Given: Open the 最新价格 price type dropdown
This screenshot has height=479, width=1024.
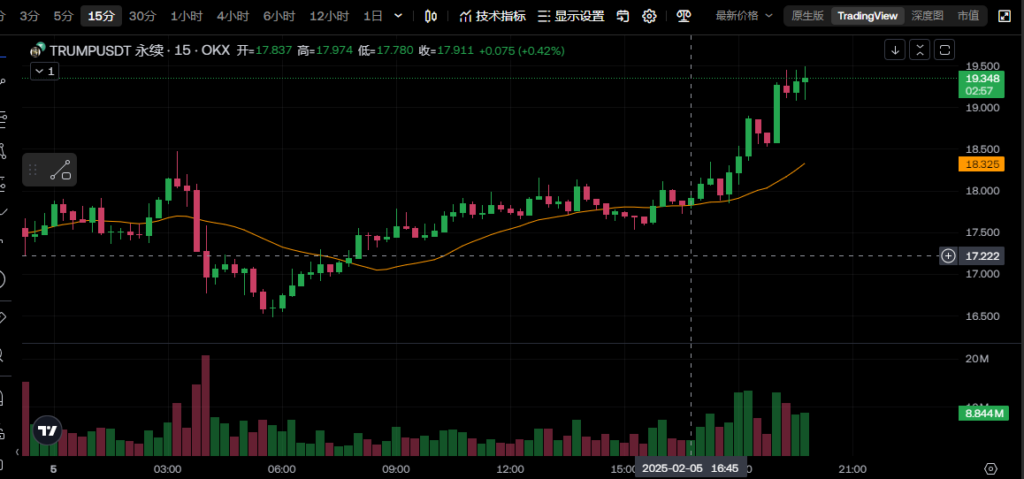Looking at the screenshot, I should 743,16.
